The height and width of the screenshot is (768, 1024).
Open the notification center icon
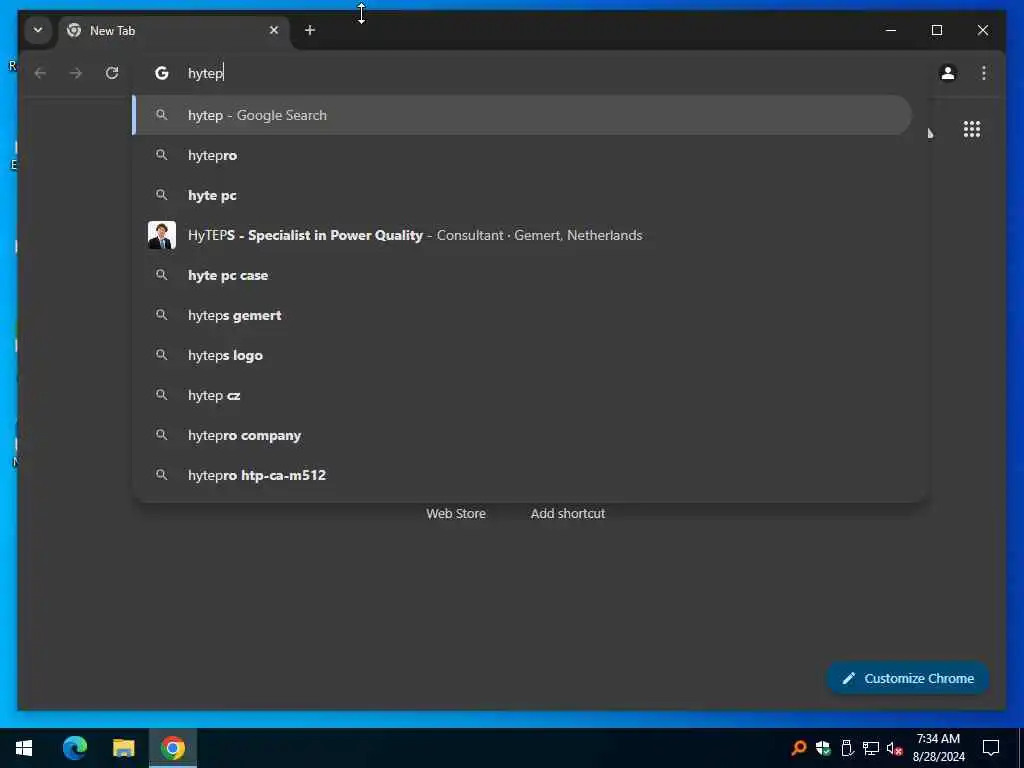coord(991,748)
